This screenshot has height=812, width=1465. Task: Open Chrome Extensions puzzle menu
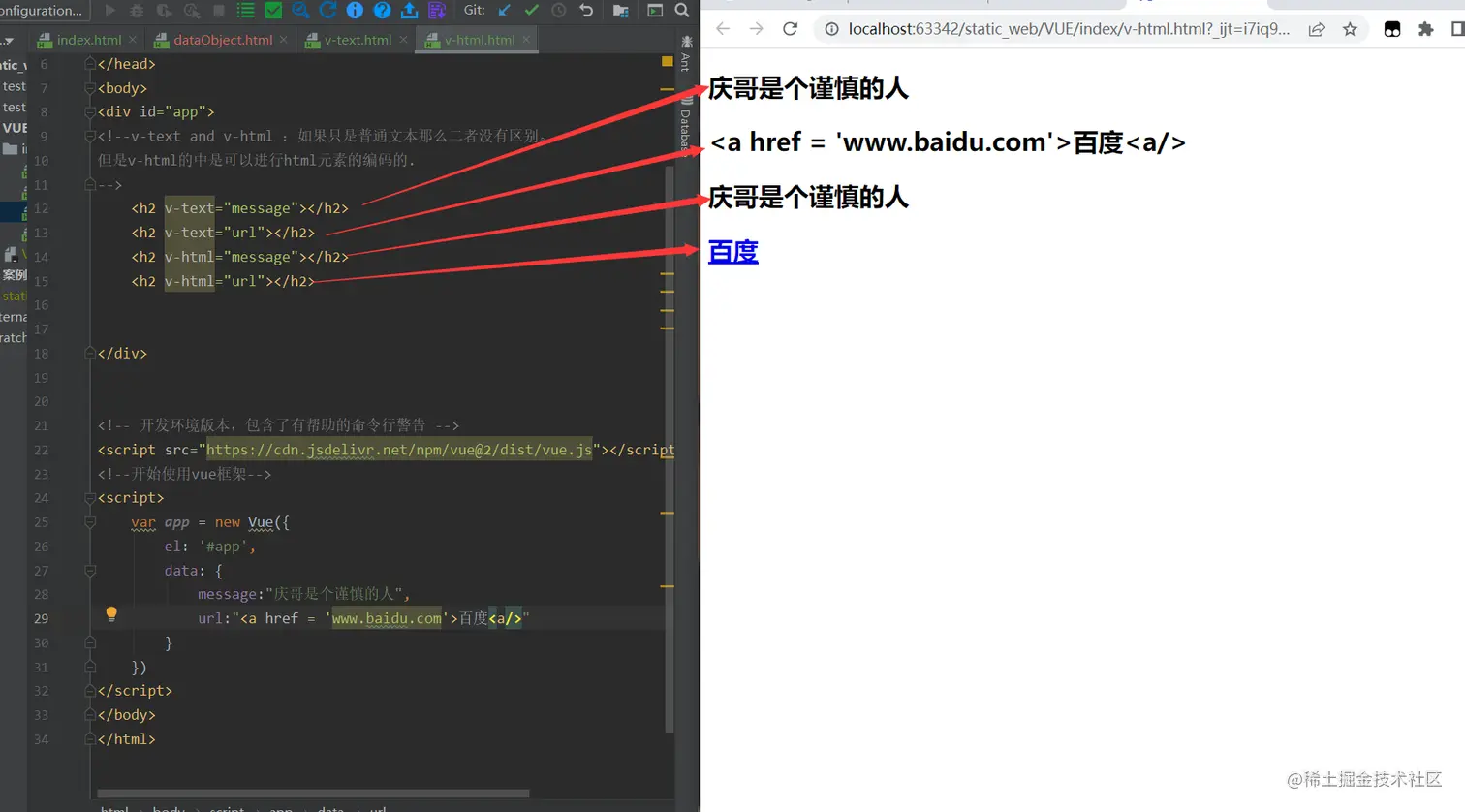pos(1425,29)
